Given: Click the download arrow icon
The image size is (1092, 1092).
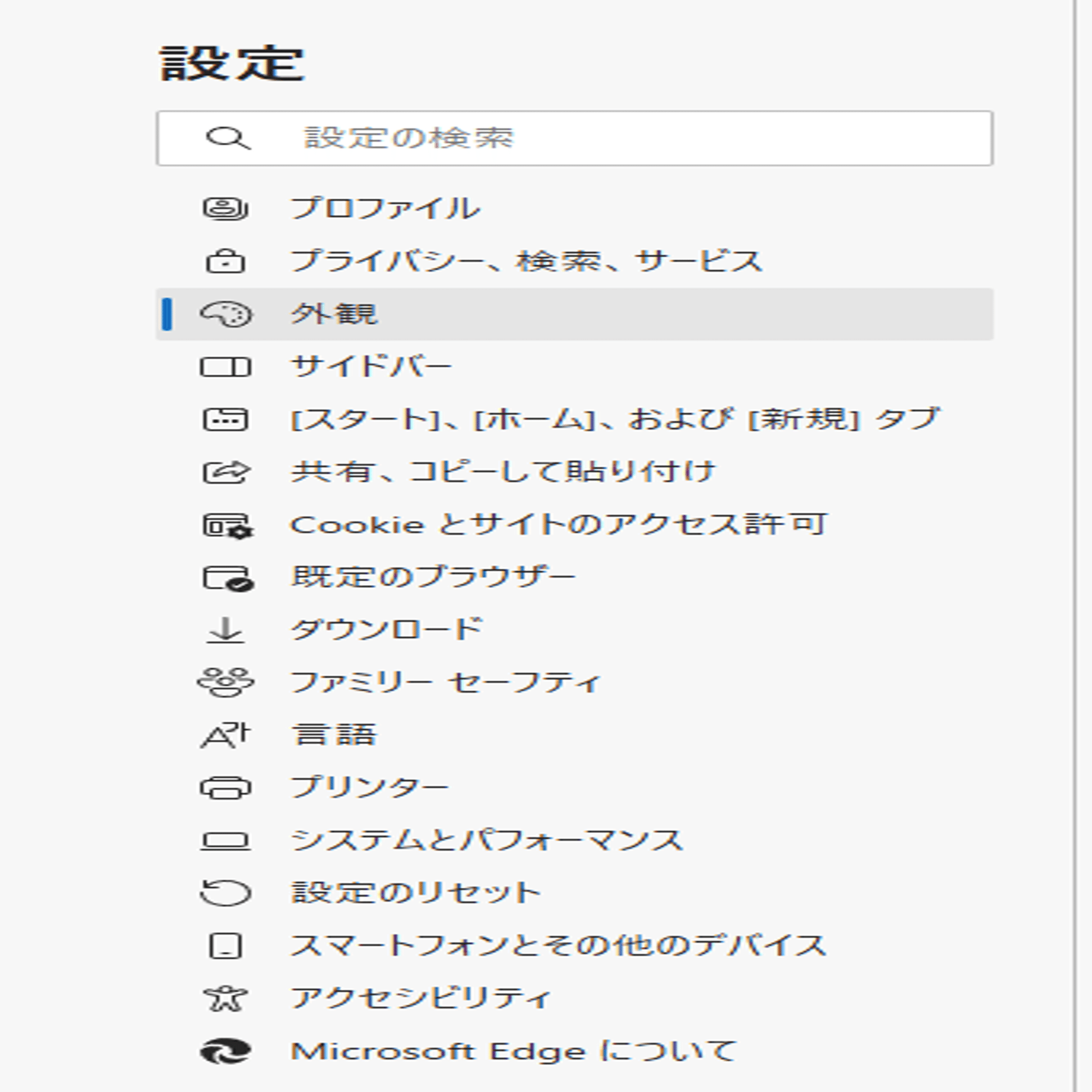Looking at the screenshot, I should coord(225,630).
